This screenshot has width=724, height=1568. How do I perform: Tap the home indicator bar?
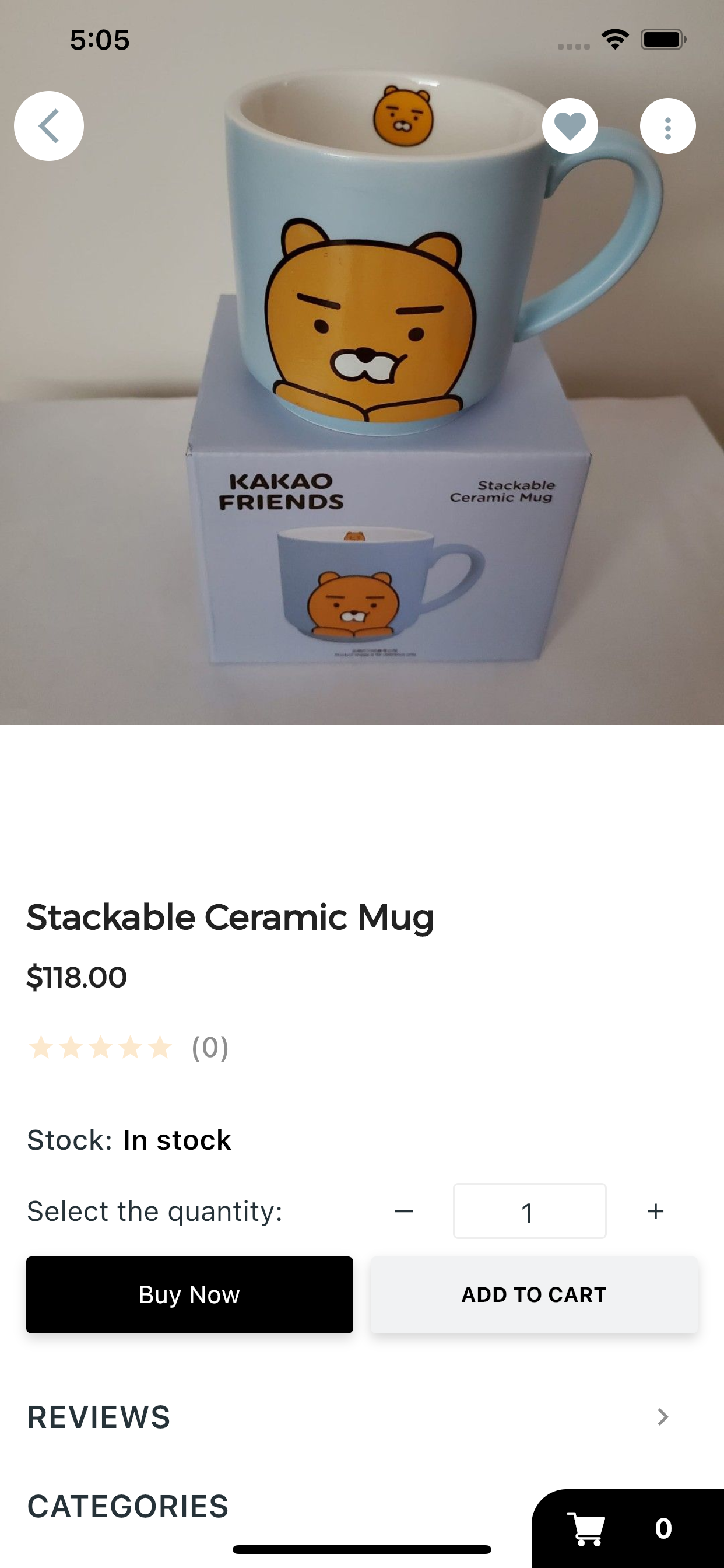[x=362, y=1550]
